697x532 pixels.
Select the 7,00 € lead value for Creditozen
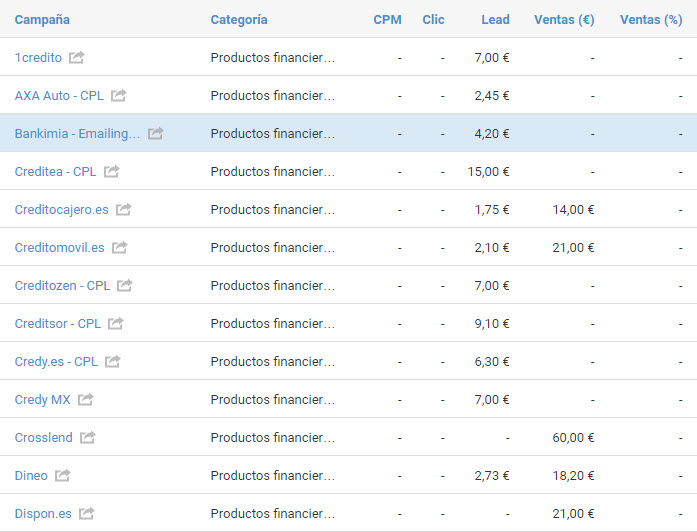492,285
